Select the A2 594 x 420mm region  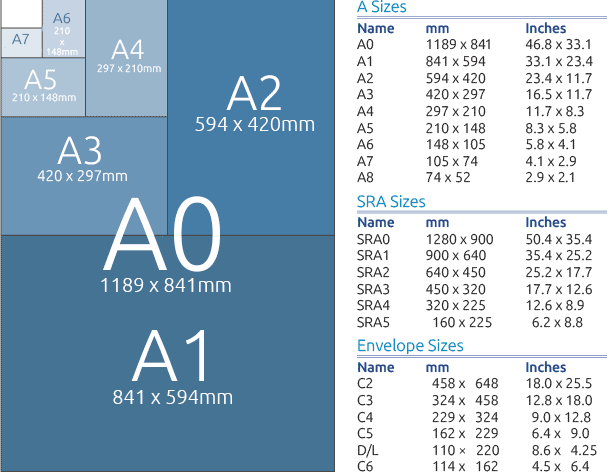251,117
